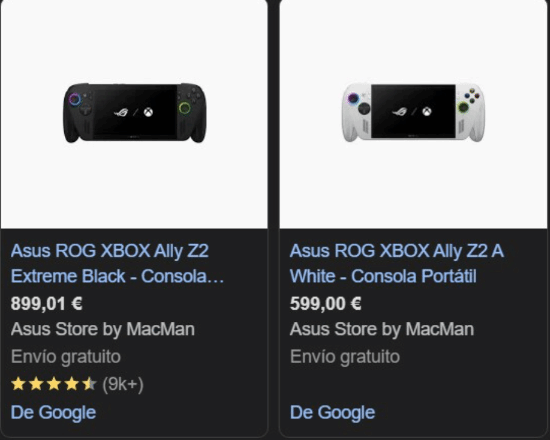
Task: Click the green-ringed joystick on the white console
Action: click(x=463, y=107)
